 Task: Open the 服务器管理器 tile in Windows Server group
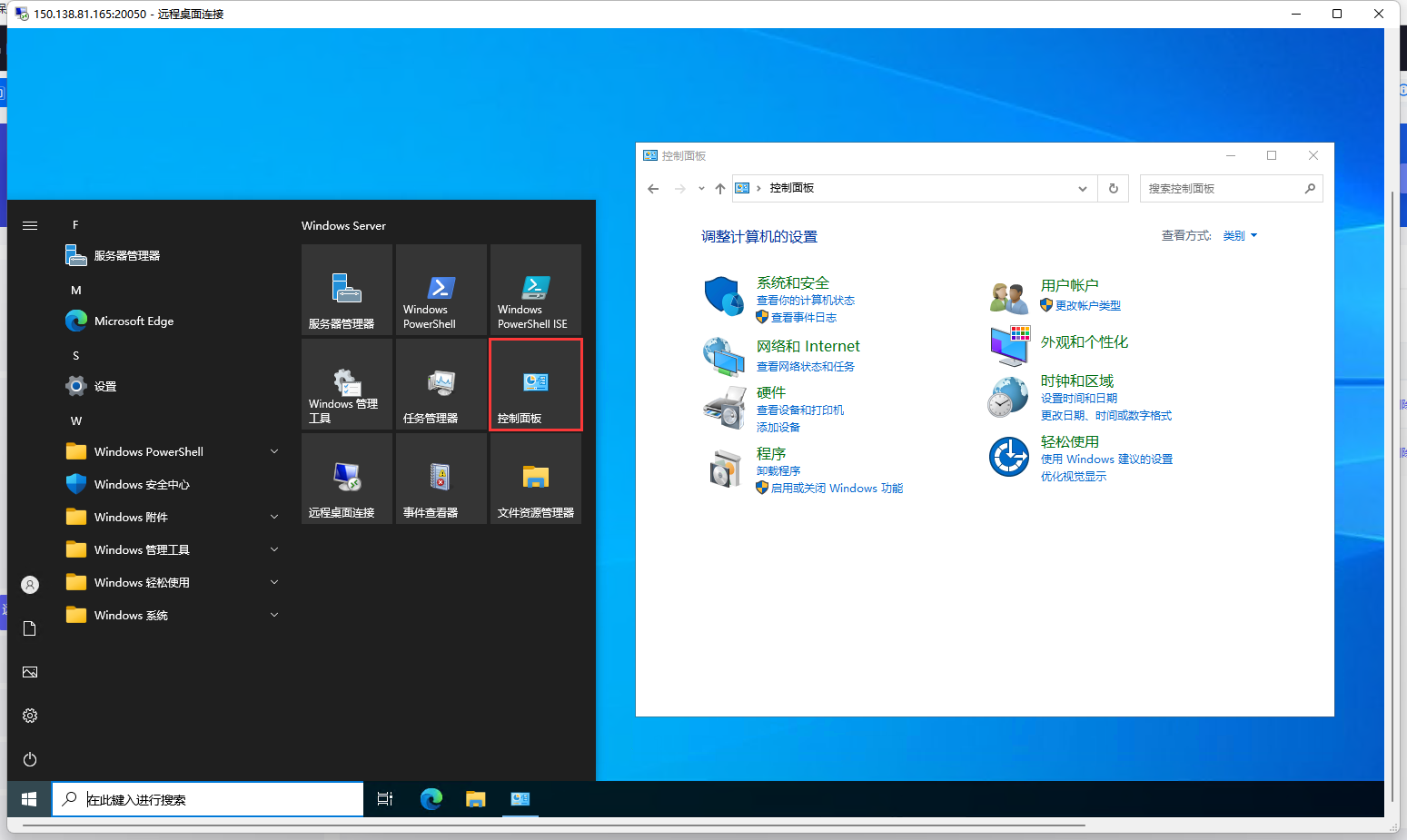click(347, 290)
